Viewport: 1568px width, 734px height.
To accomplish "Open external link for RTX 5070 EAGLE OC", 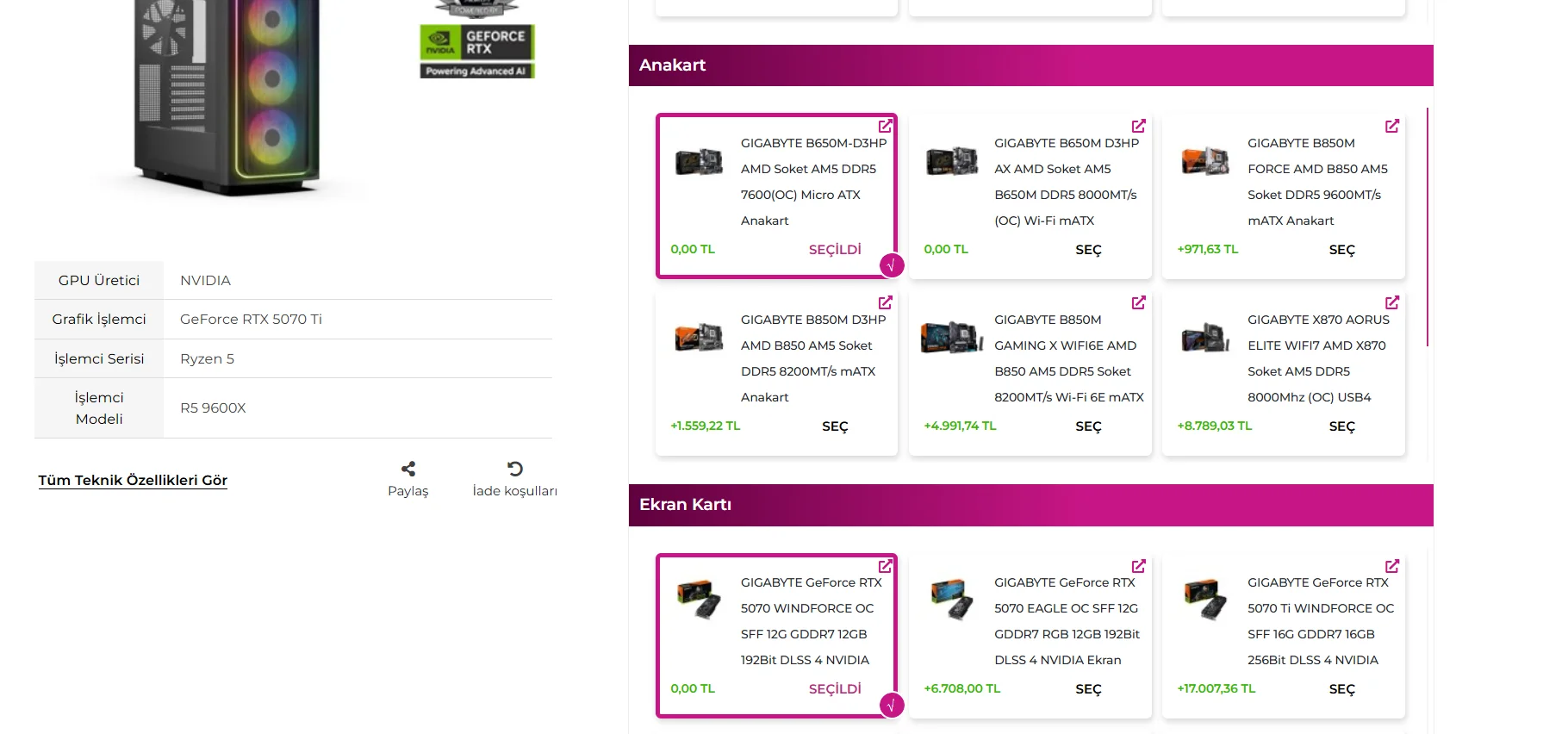I will (x=1138, y=566).
